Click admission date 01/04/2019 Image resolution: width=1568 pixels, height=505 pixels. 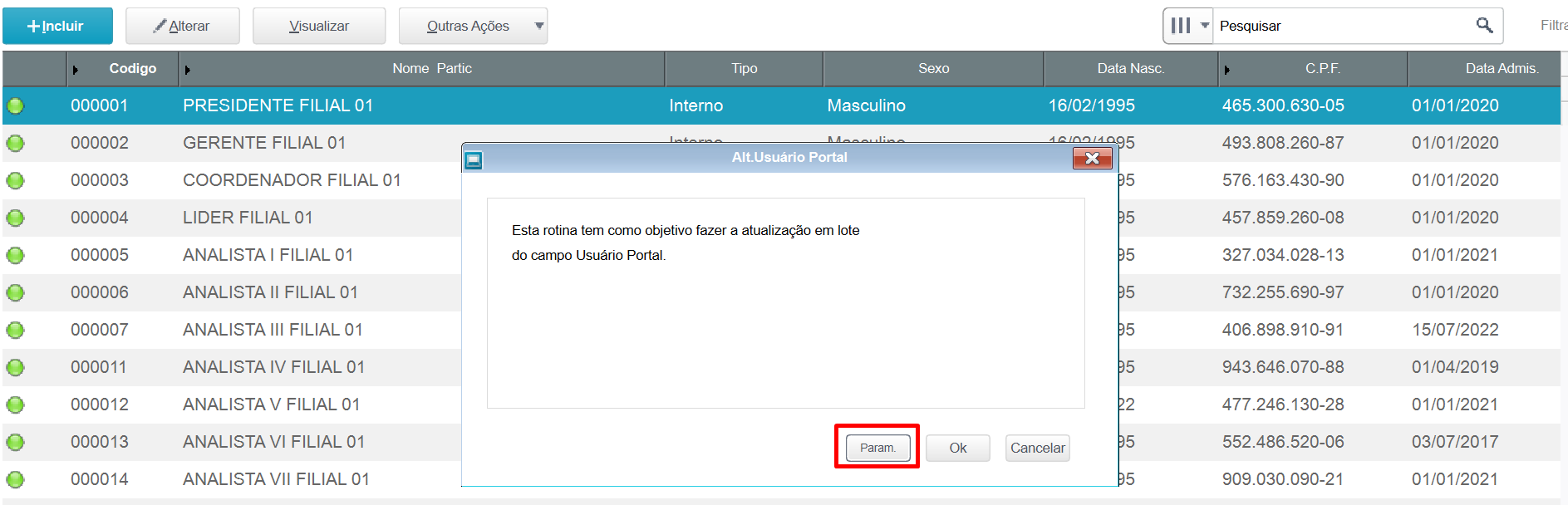1455,367
